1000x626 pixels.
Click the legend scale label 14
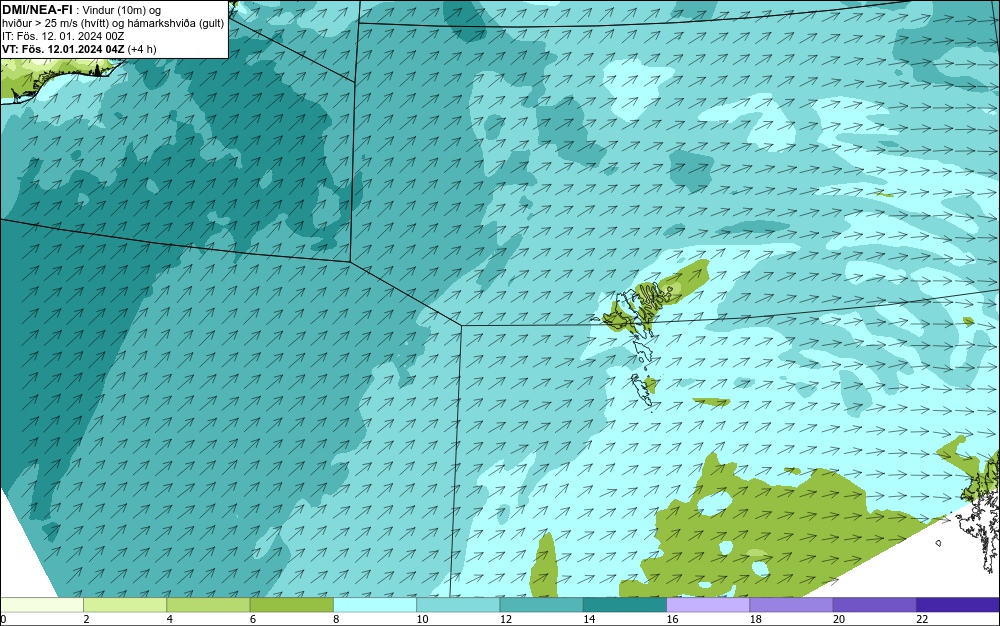coord(589,619)
